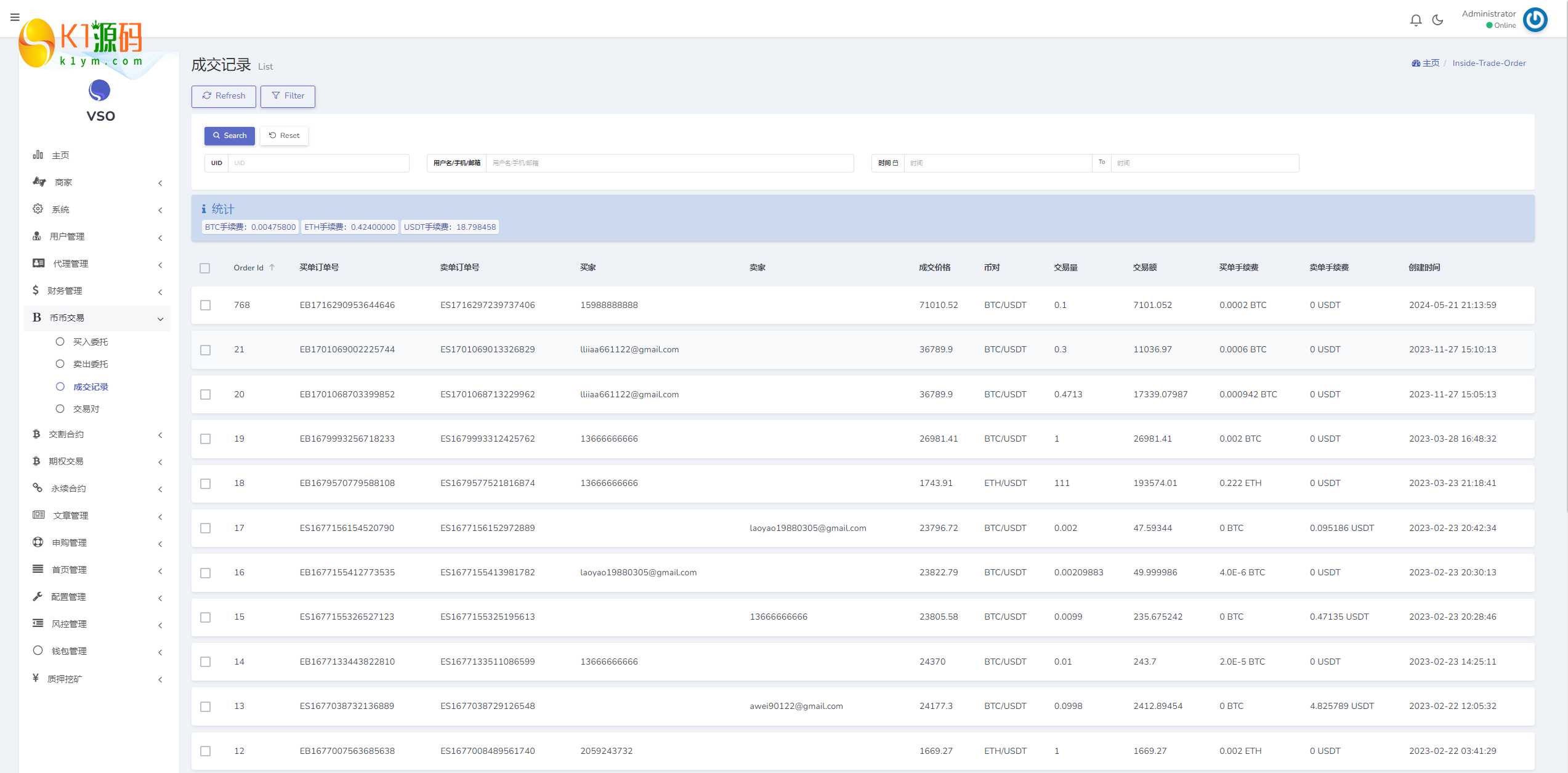
Task: Open the notifications bell icon
Action: pyautogui.click(x=1416, y=20)
